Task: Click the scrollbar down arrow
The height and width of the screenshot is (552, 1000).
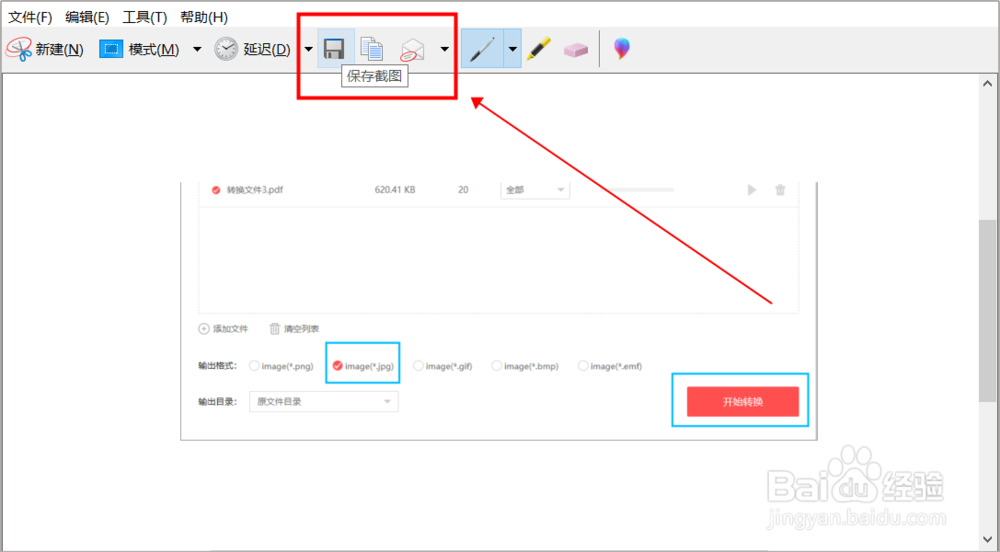Action: tap(987, 541)
